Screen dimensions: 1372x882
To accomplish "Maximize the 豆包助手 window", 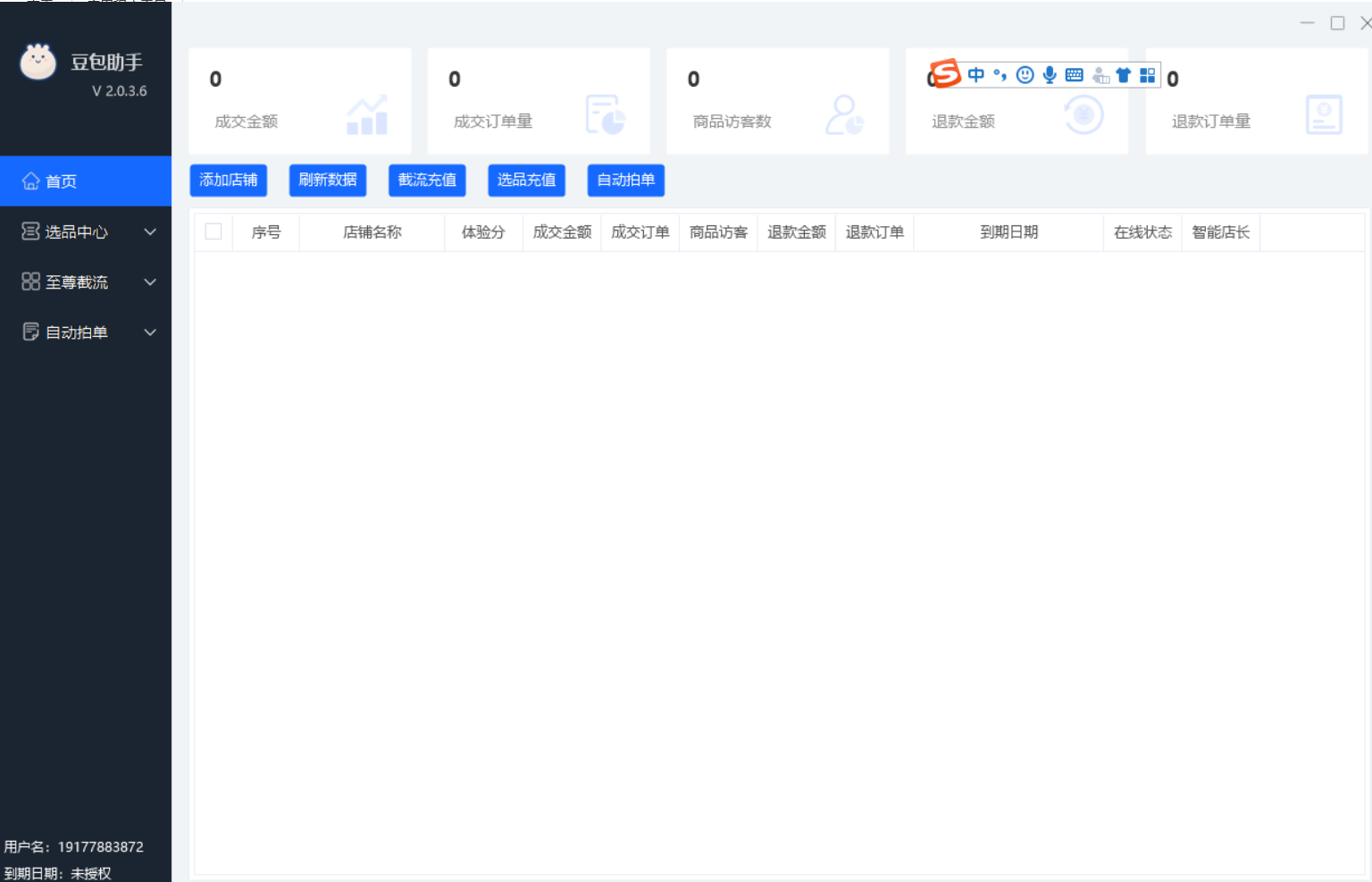I will (1337, 22).
